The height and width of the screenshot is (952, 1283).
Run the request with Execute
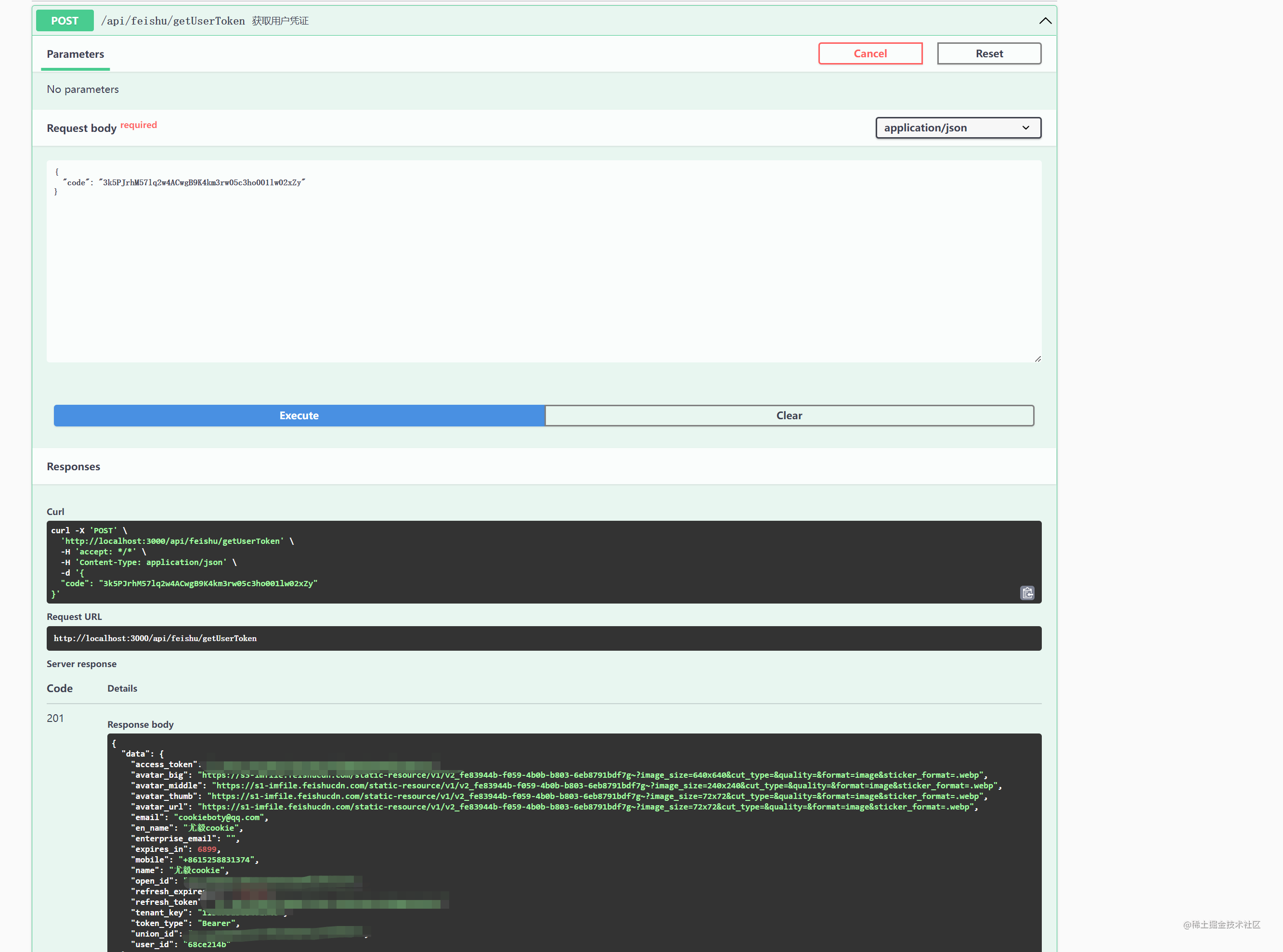click(x=298, y=415)
